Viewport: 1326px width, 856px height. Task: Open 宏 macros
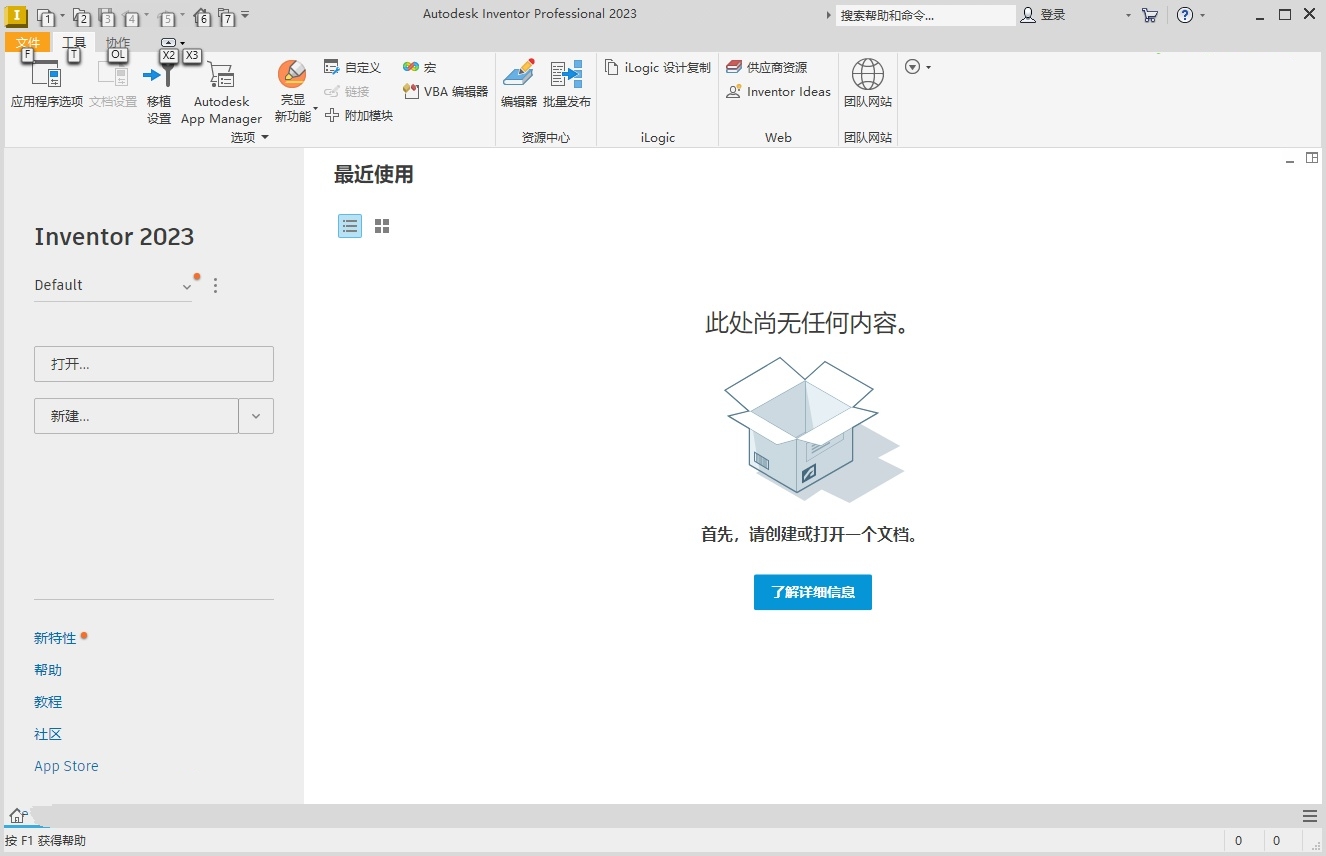[419, 67]
